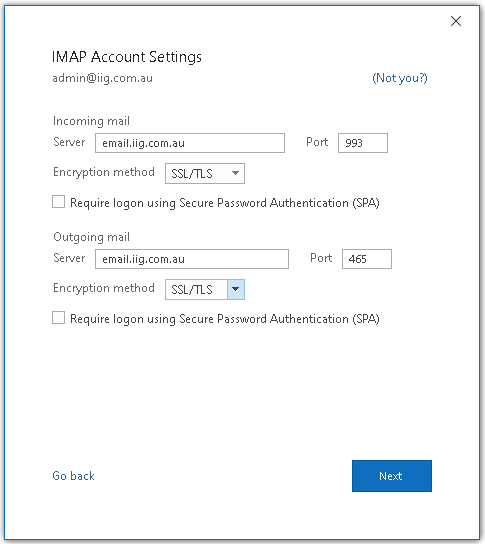Click the Incoming mail "Port" label
This screenshot has height=544, width=485.
tap(317, 142)
